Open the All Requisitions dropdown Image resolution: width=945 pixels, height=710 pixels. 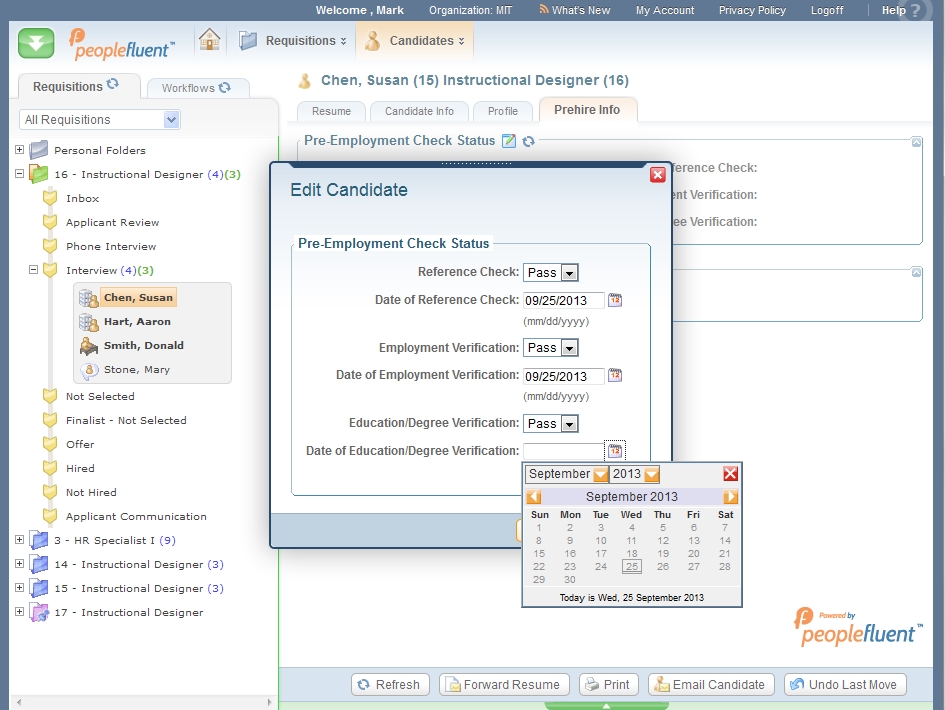coord(171,120)
